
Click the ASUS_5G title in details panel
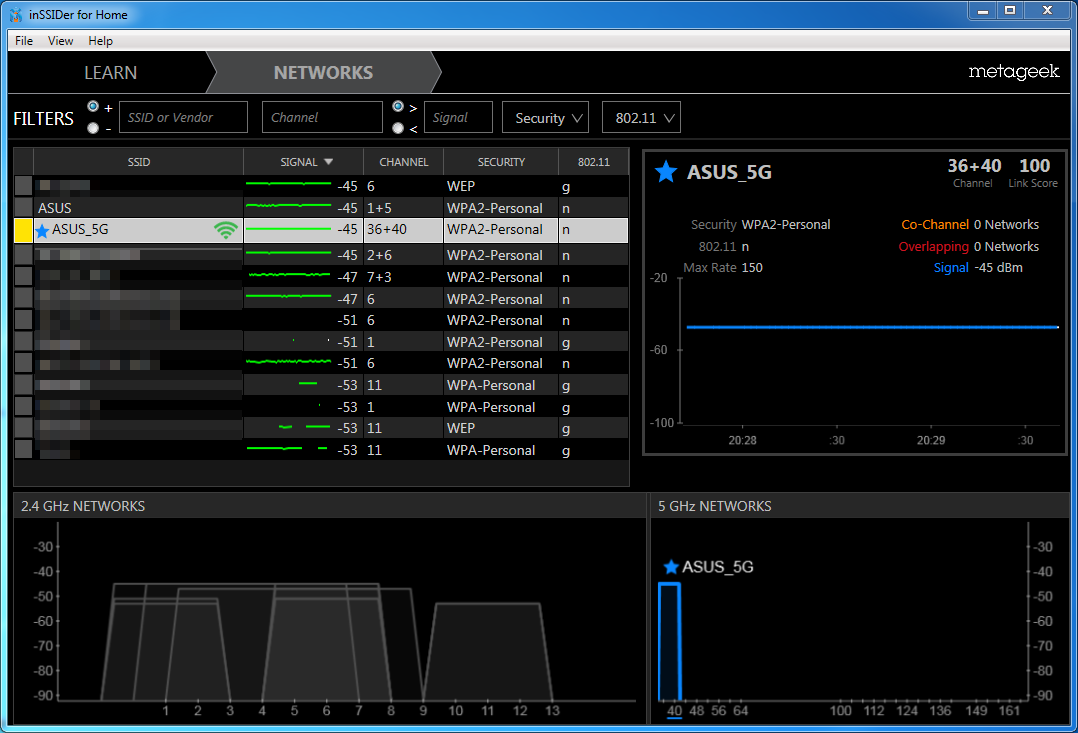pos(729,172)
